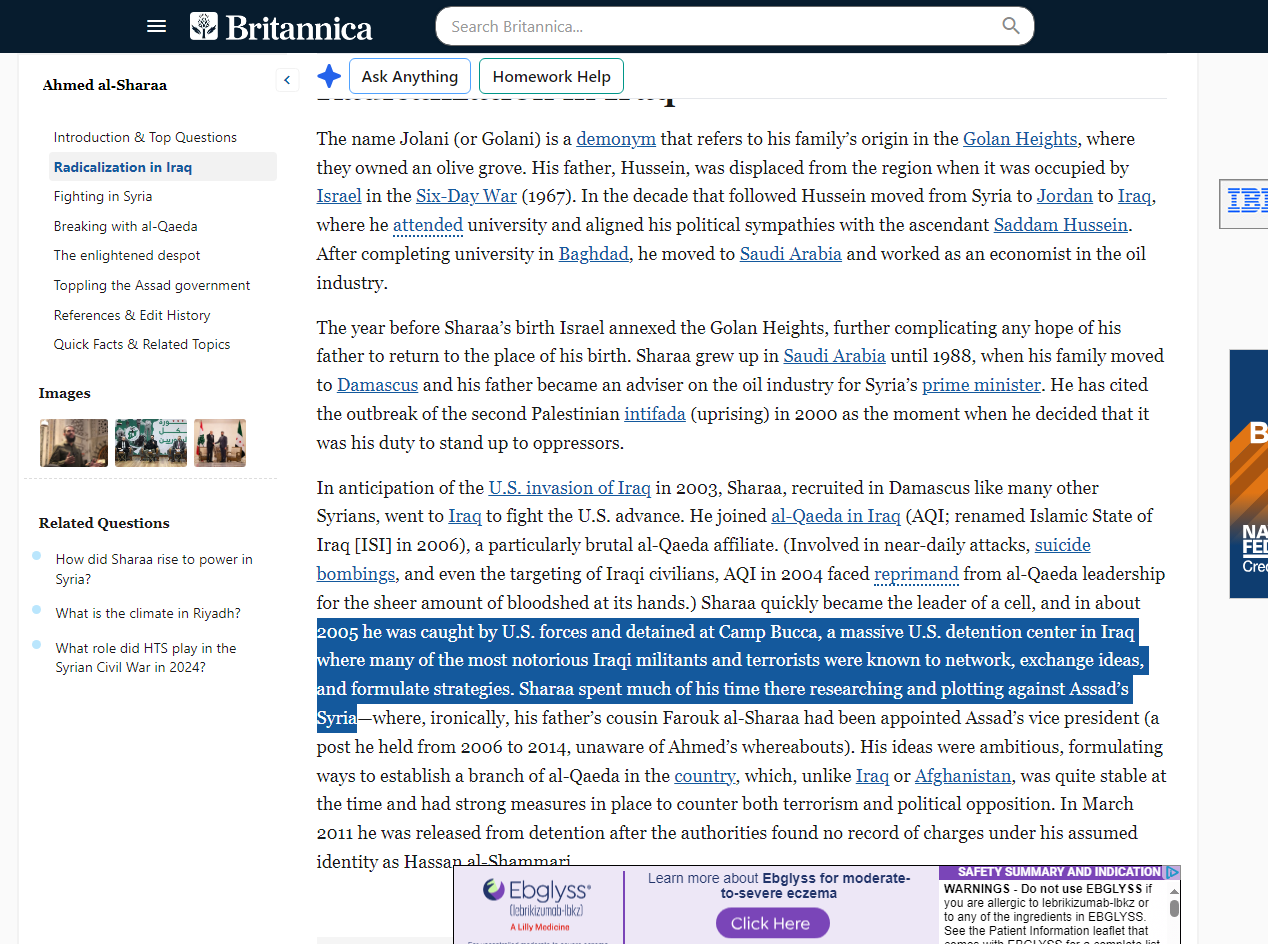The width and height of the screenshot is (1268, 944).
Task: Open The enlightened despot section
Action: point(127,255)
